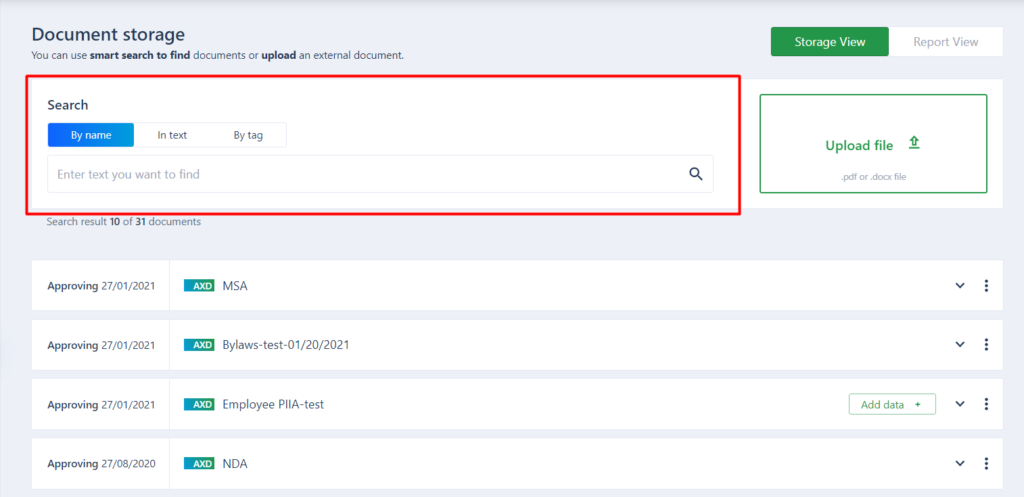
Task: Click the 'Search result 10 of 31 documents' text
Action: tap(123, 222)
